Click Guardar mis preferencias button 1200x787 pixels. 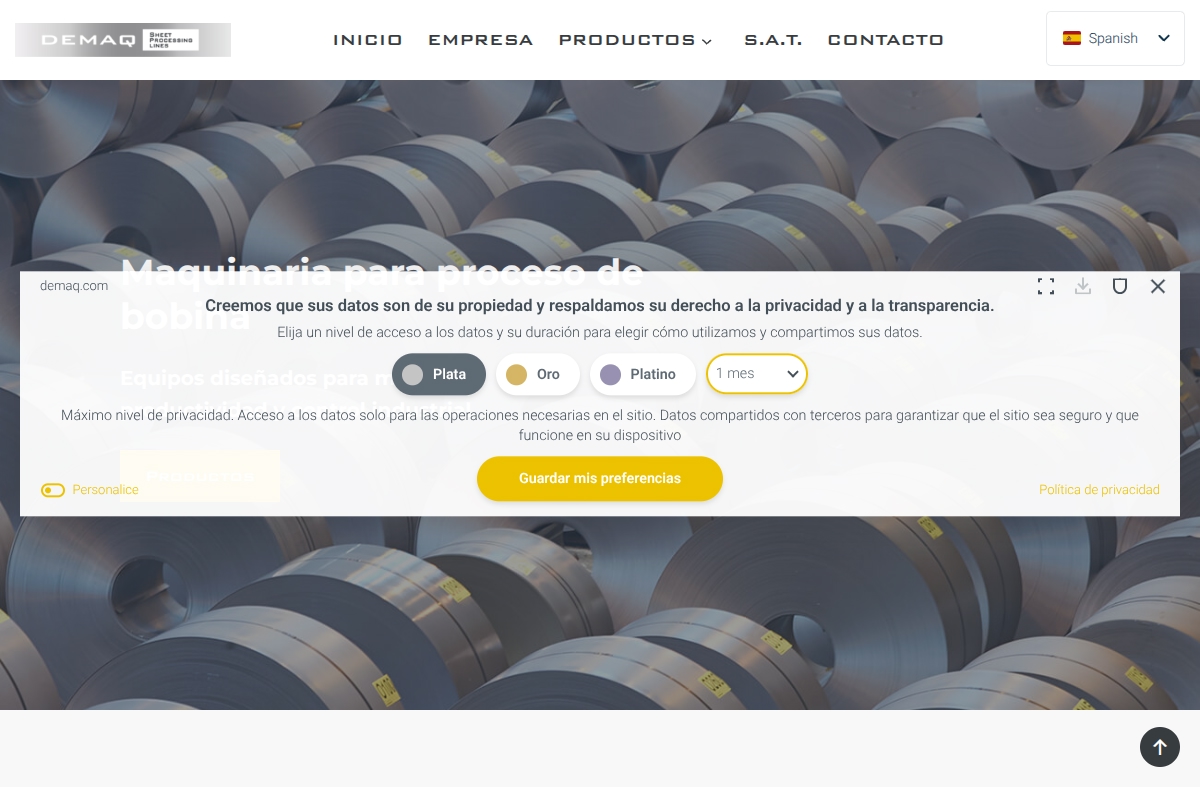[x=599, y=479]
